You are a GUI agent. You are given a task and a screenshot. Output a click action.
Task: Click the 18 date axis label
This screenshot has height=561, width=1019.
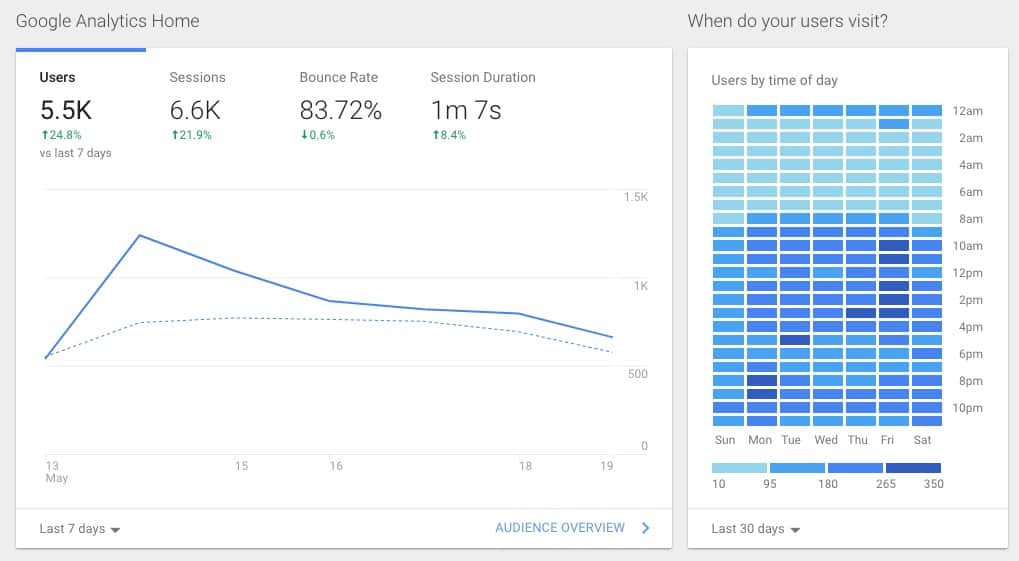(x=525, y=465)
